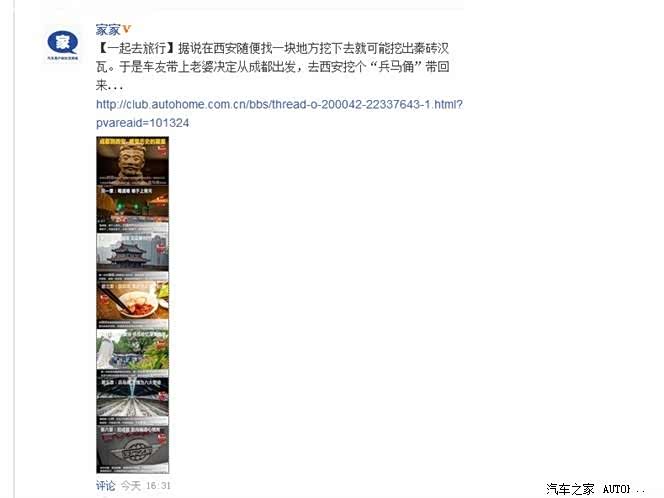Image resolution: width=664 pixels, height=498 pixels.
Task: Open the 家家 username profile link
Action: pyautogui.click(x=108, y=30)
